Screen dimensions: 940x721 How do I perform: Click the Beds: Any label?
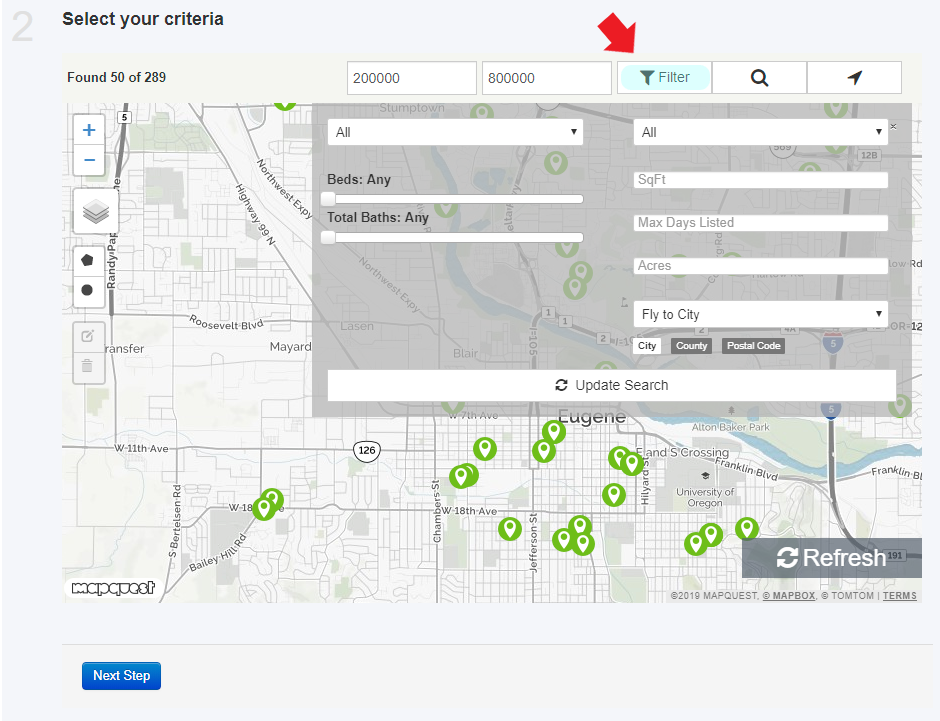[x=358, y=179]
